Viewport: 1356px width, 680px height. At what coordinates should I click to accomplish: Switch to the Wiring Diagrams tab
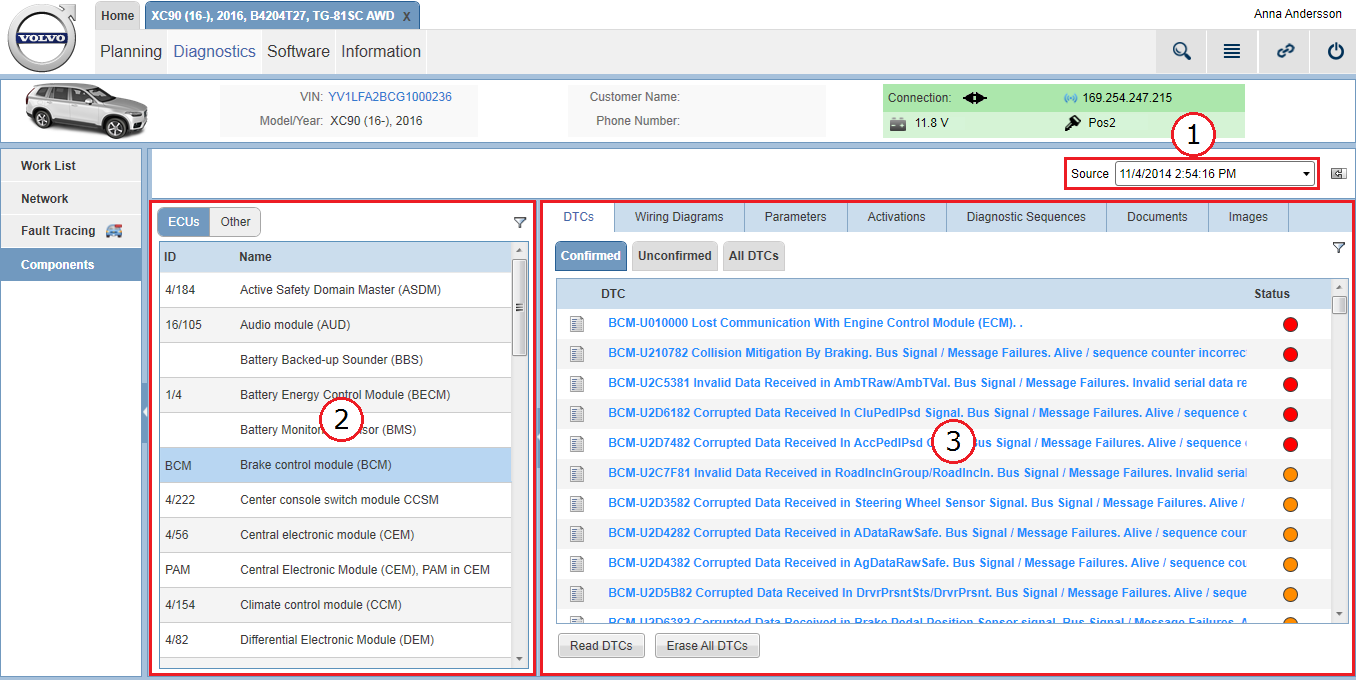(679, 217)
